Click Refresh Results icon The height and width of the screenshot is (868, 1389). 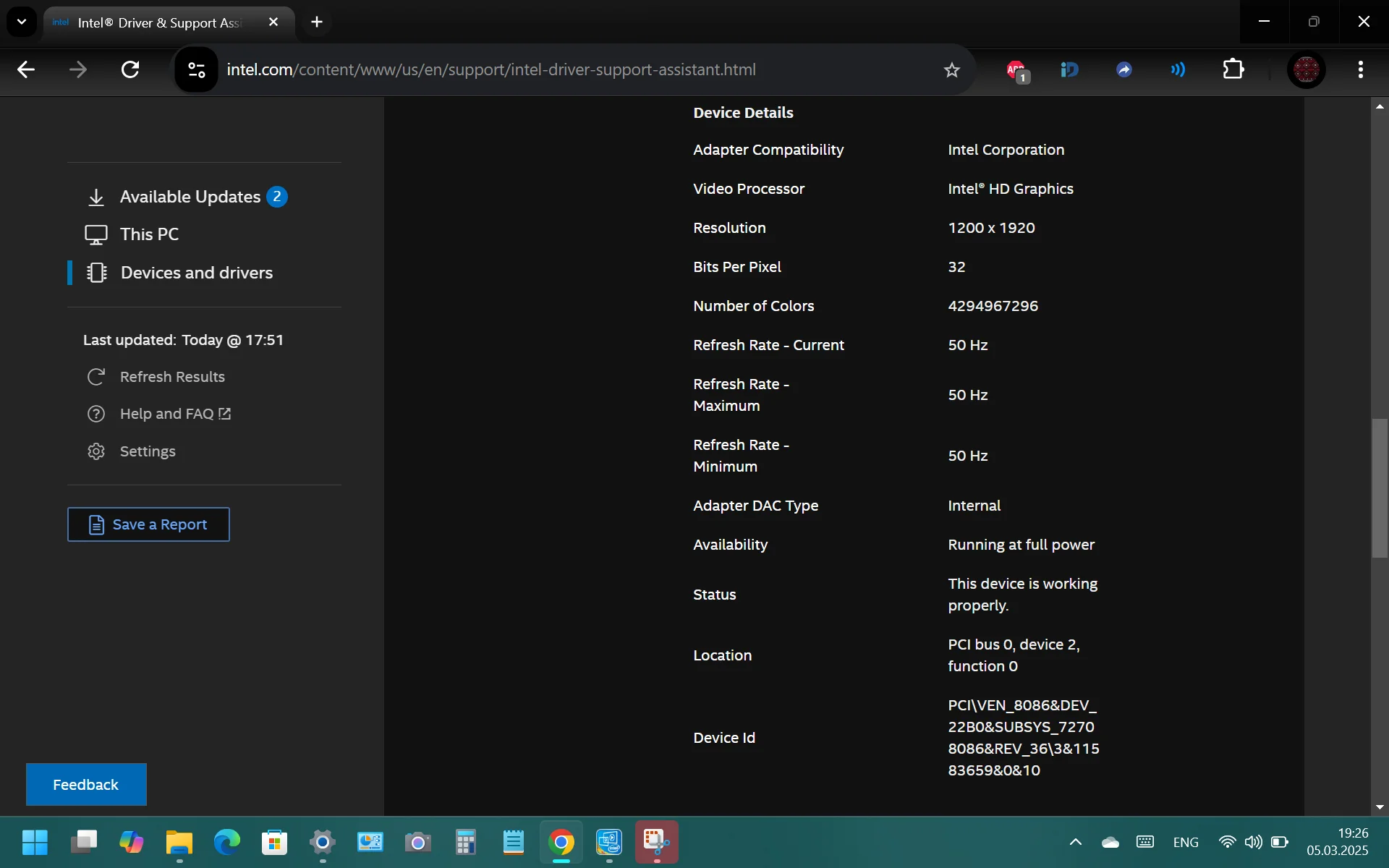click(96, 377)
